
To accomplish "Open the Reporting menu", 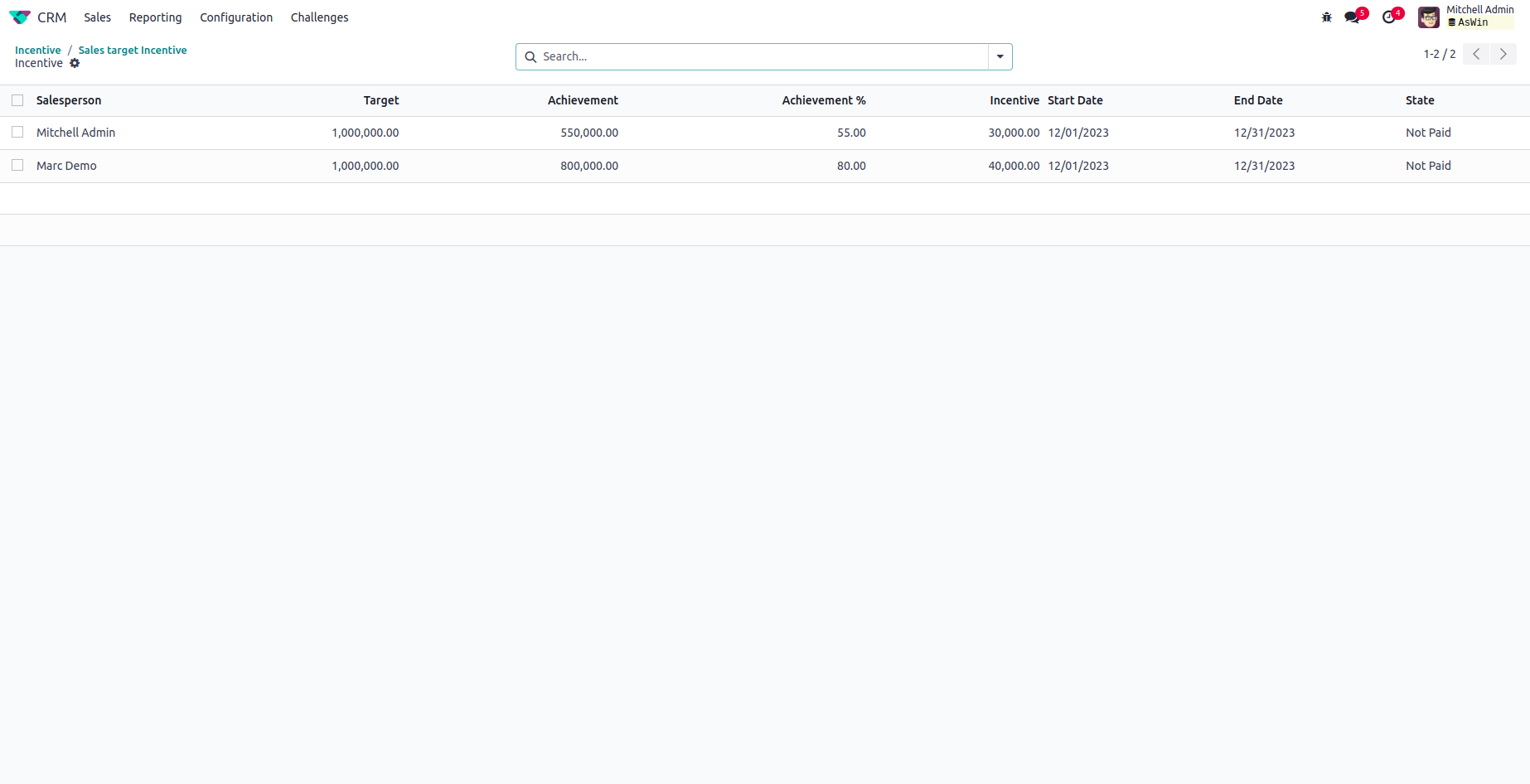I will 155,17.
